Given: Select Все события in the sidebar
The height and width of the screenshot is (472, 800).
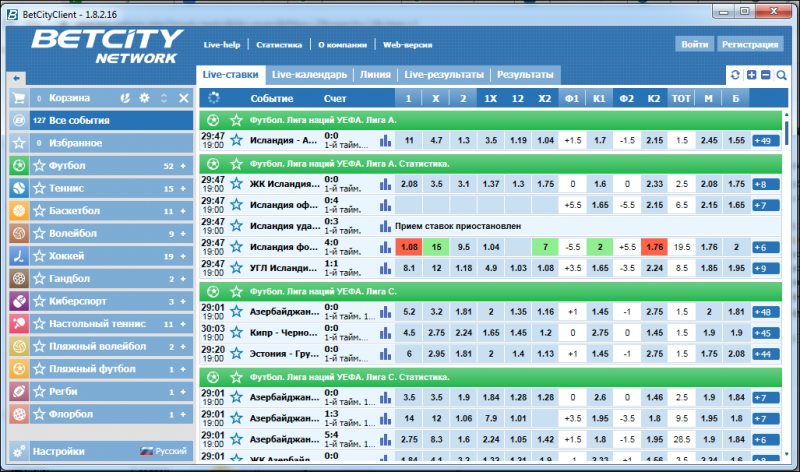Looking at the screenshot, I should coord(101,120).
